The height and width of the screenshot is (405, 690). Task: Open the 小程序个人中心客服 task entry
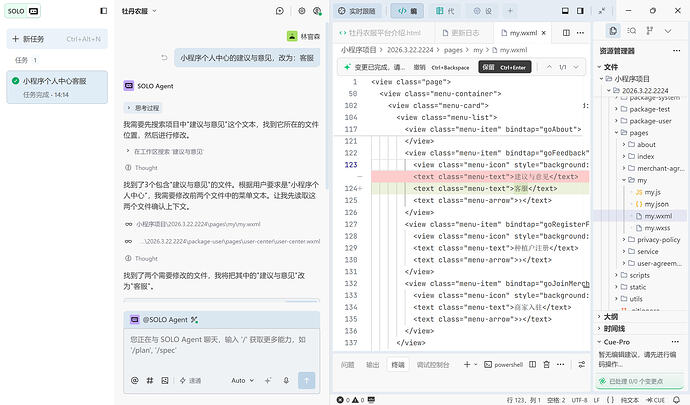(57, 87)
